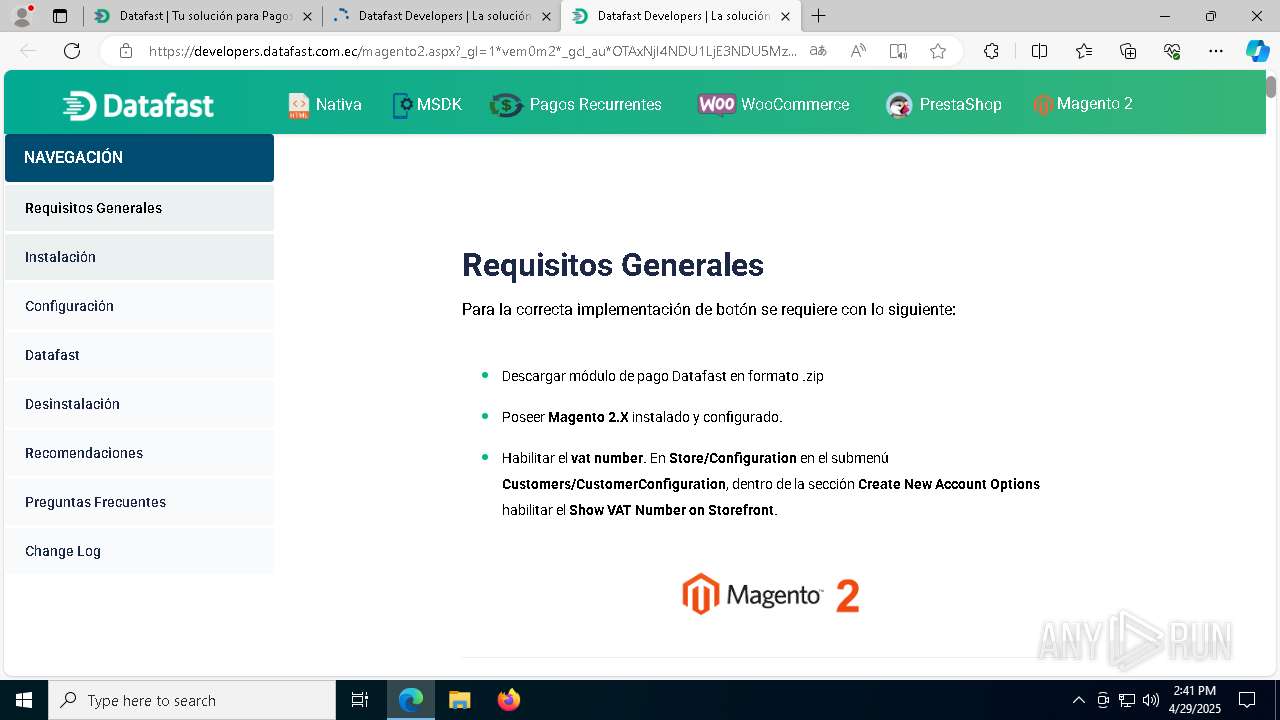Add this page to favorites star
The image size is (1280, 720).
pyautogui.click(x=938, y=51)
